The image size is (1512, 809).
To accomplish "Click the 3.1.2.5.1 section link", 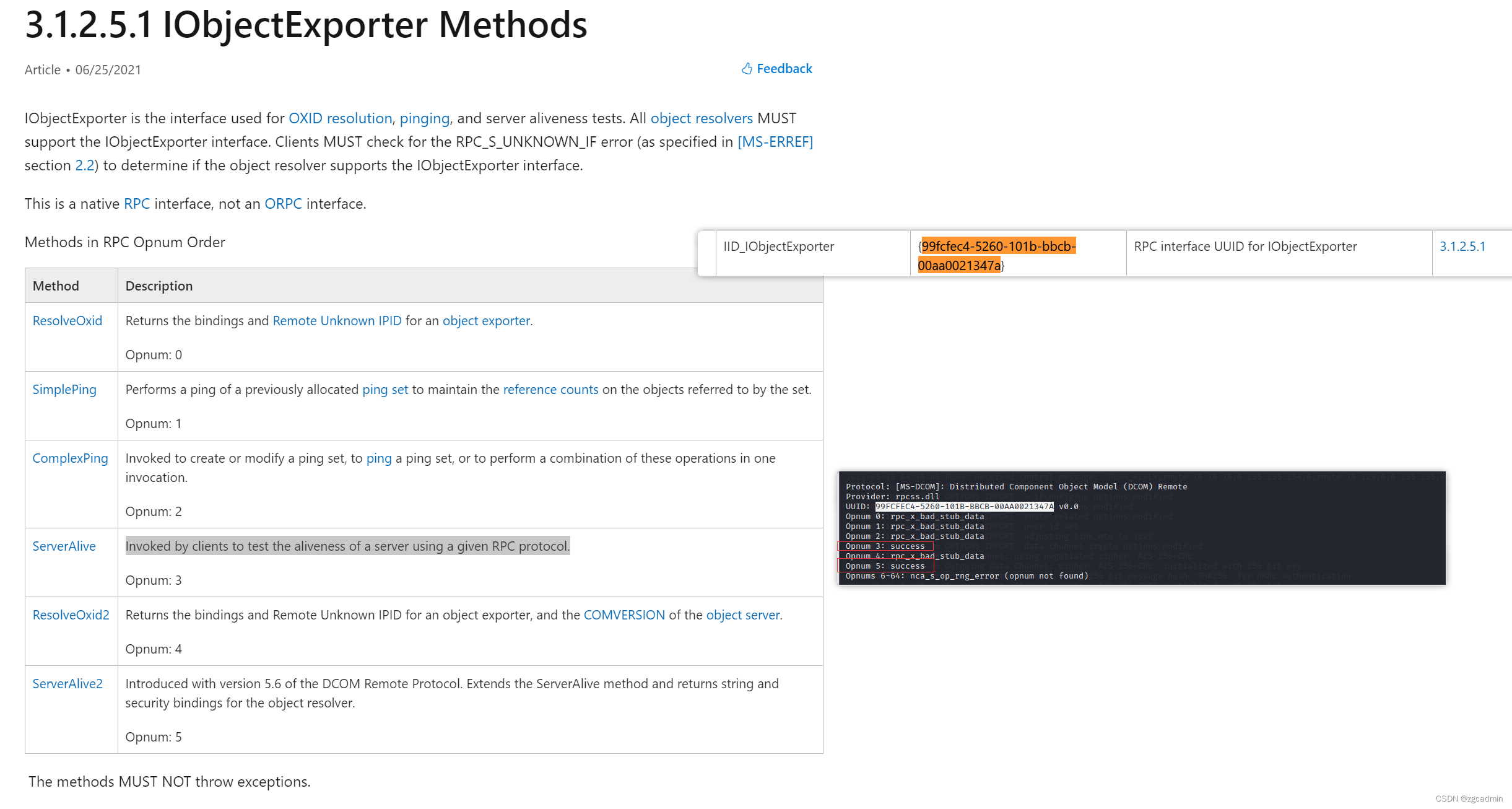I will (x=1462, y=247).
